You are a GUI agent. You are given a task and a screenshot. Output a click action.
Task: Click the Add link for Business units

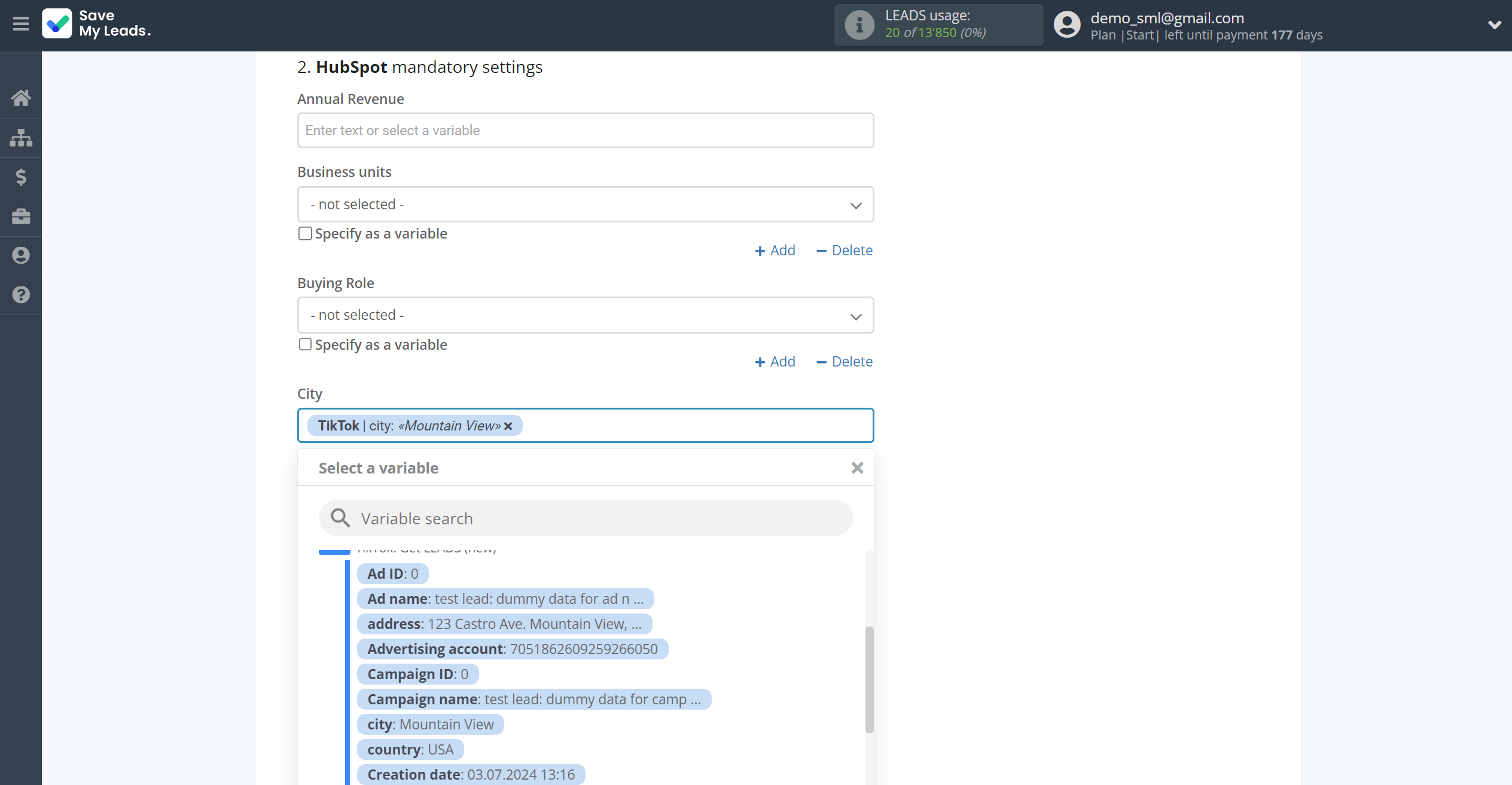pos(775,250)
